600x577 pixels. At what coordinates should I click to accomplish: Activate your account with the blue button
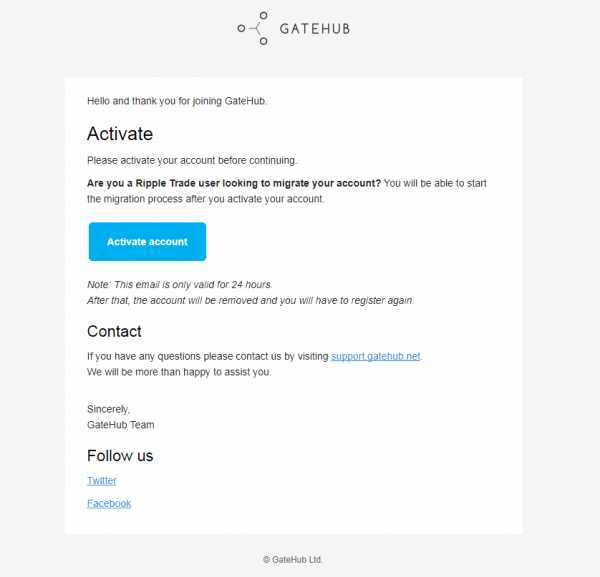[x=147, y=241]
